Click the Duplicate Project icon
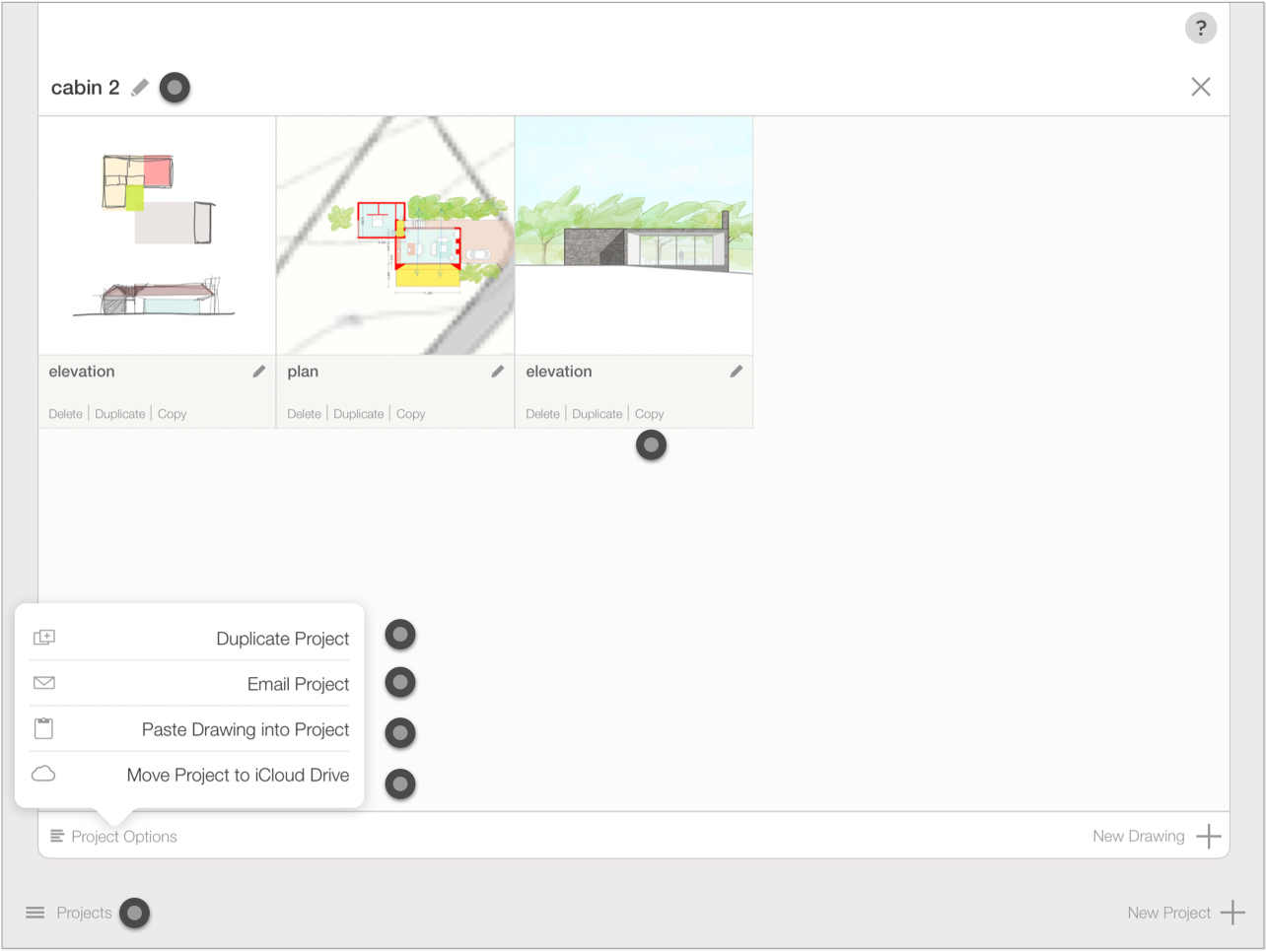The height and width of the screenshot is (952, 1266). [44, 638]
